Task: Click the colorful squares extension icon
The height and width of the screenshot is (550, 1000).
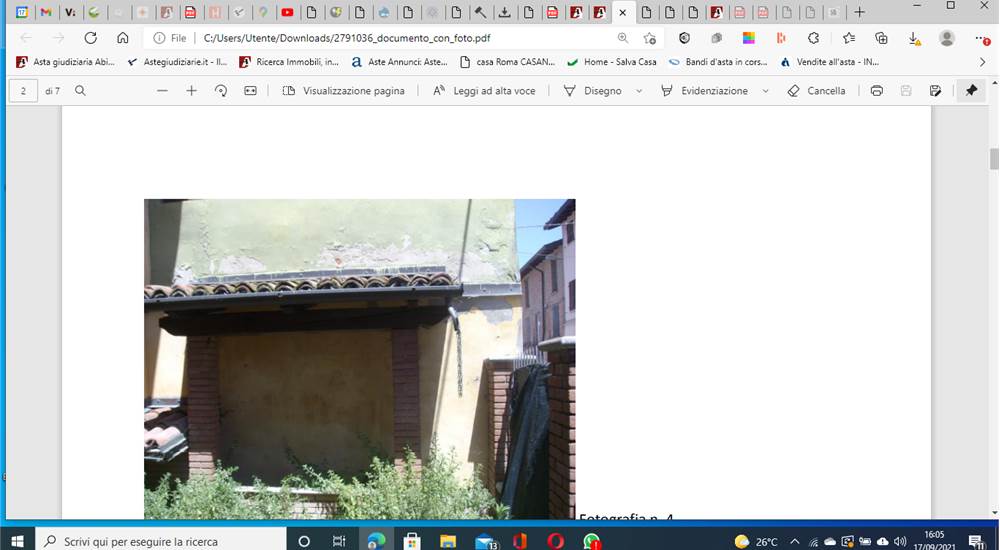Action: tap(749, 38)
